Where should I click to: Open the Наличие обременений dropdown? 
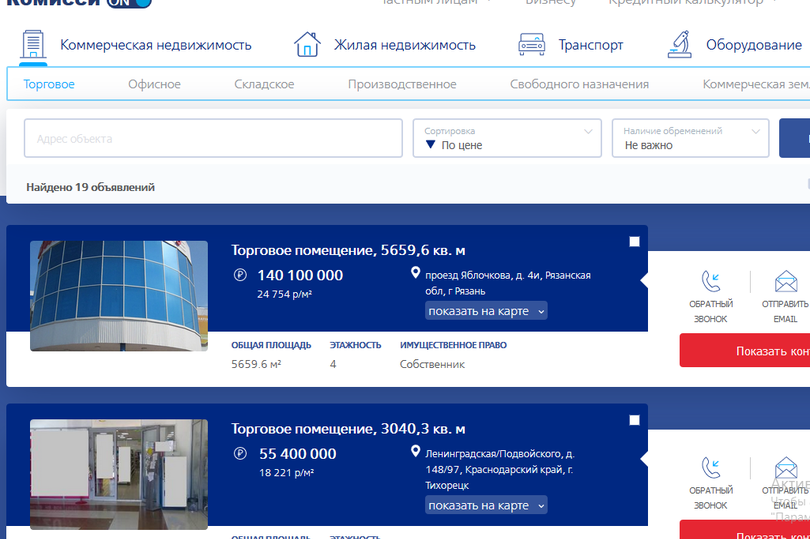[x=690, y=139]
